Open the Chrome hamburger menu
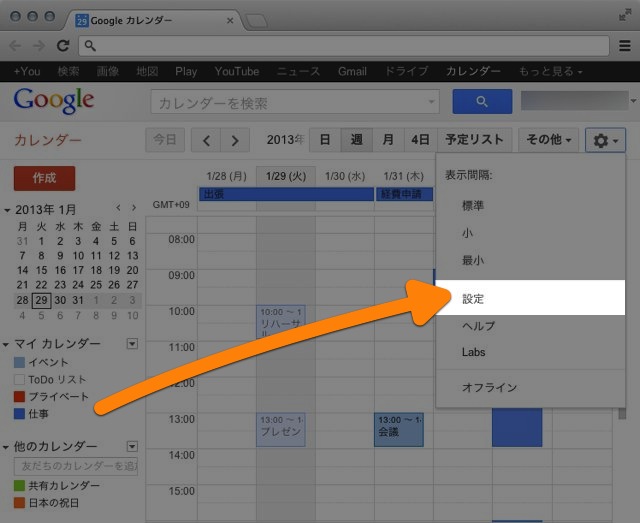640x523 pixels. click(625, 45)
